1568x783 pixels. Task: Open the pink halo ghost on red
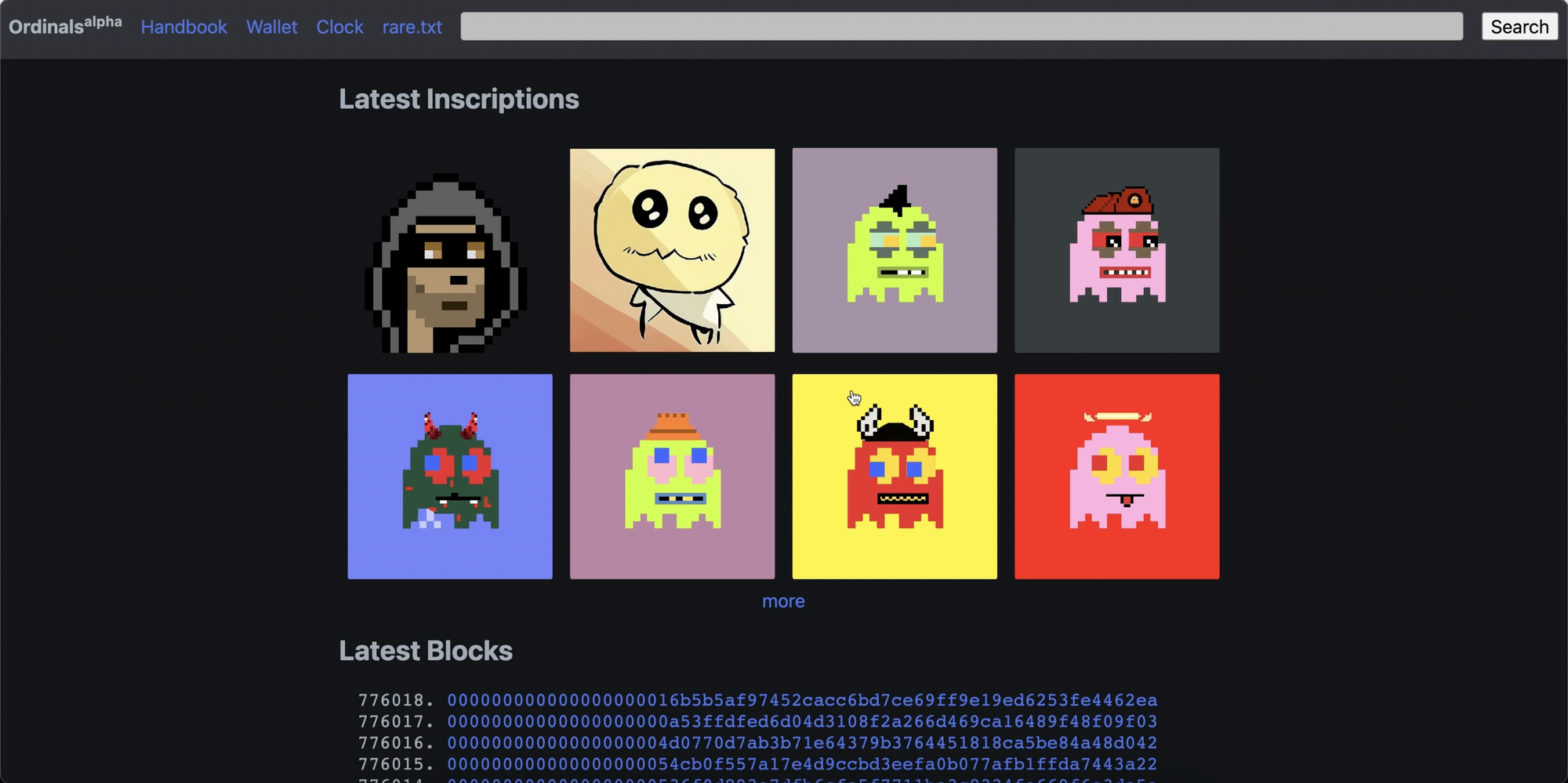point(1116,477)
